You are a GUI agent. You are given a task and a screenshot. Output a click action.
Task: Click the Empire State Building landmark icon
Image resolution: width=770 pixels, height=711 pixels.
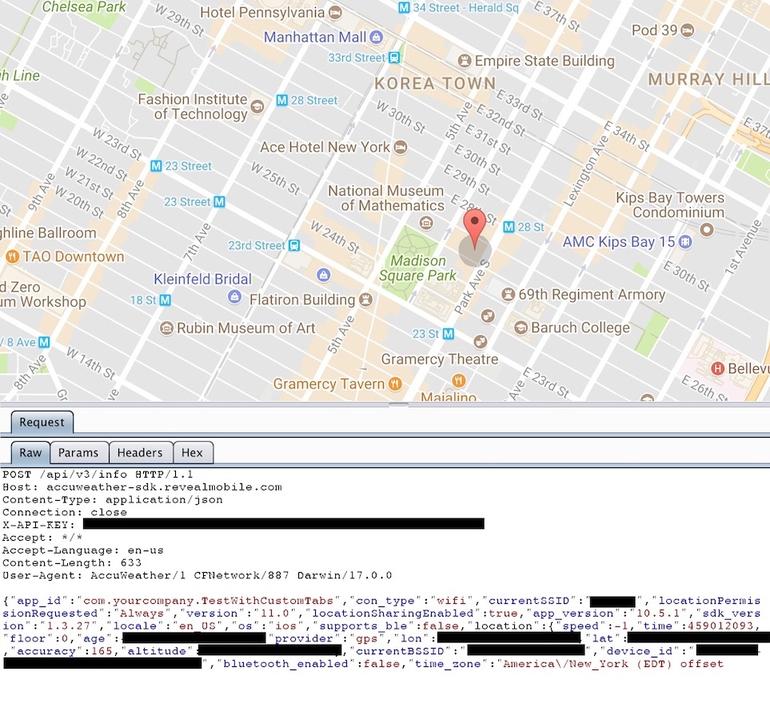[464, 61]
